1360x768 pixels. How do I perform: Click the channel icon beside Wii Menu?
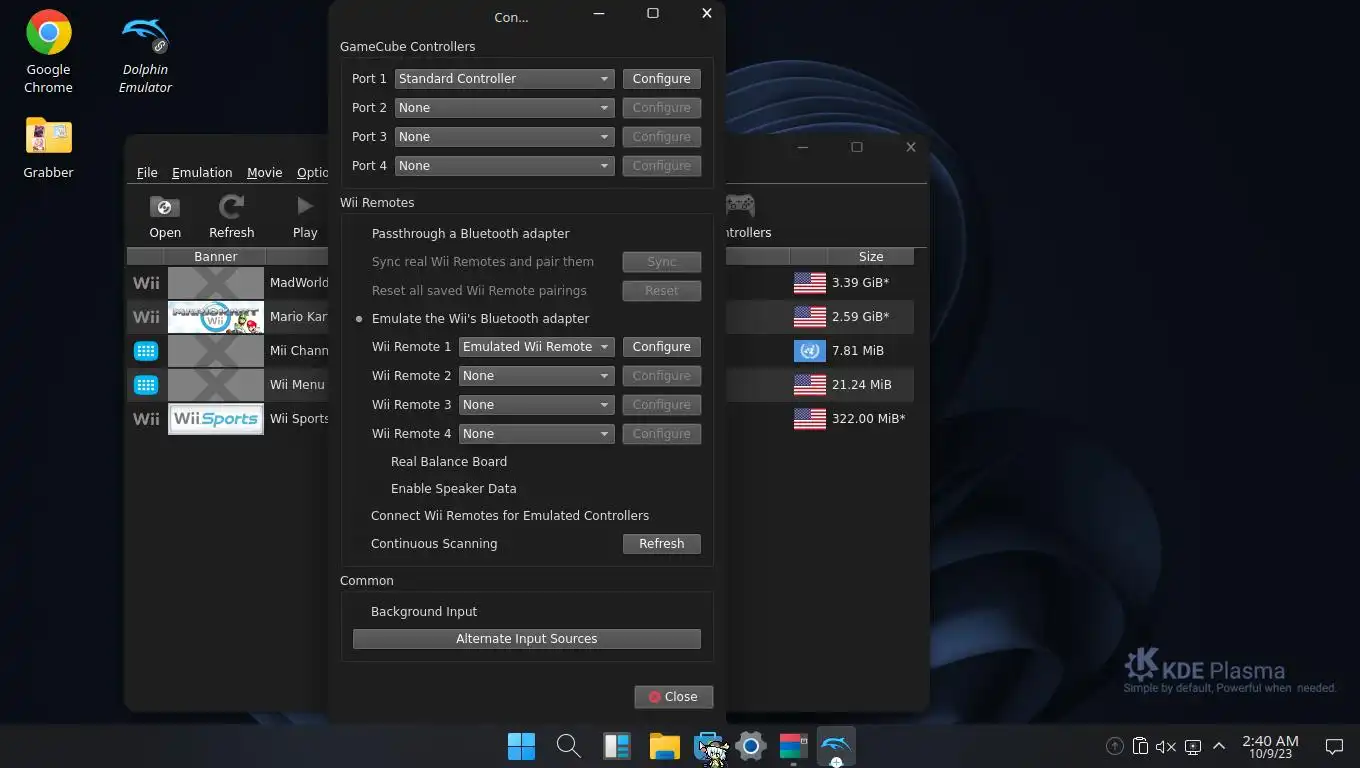pos(146,385)
